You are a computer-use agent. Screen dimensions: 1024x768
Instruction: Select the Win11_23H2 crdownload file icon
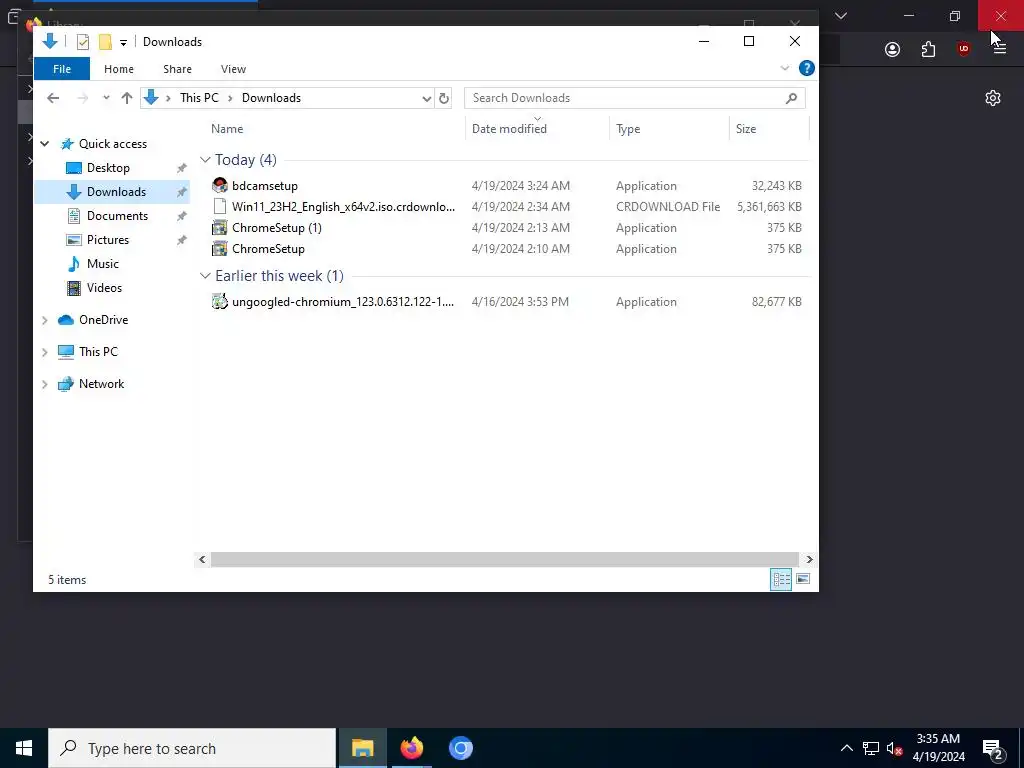(x=220, y=206)
